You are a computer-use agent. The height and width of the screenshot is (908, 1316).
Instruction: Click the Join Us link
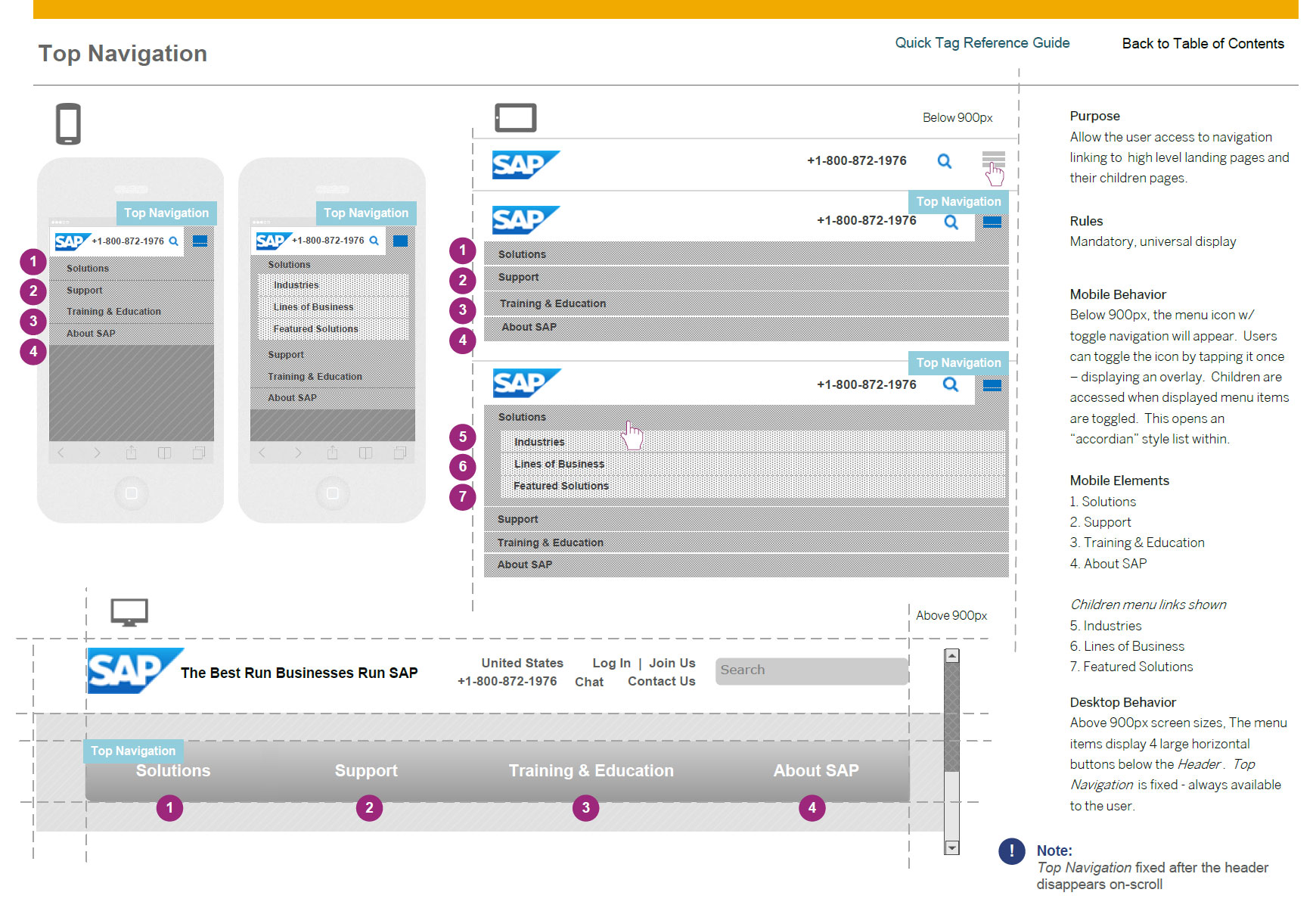pyautogui.click(x=672, y=664)
